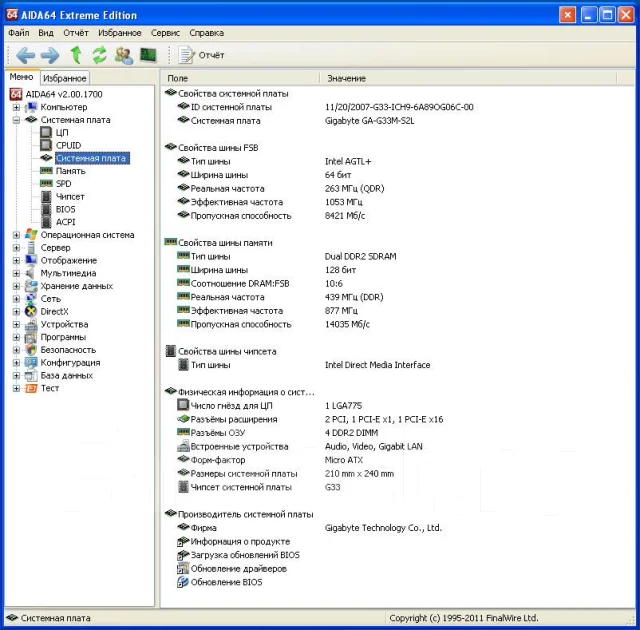640x630 pixels.
Task: Refresh the page with green arrows icon
Action: pyautogui.click(x=99, y=55)
